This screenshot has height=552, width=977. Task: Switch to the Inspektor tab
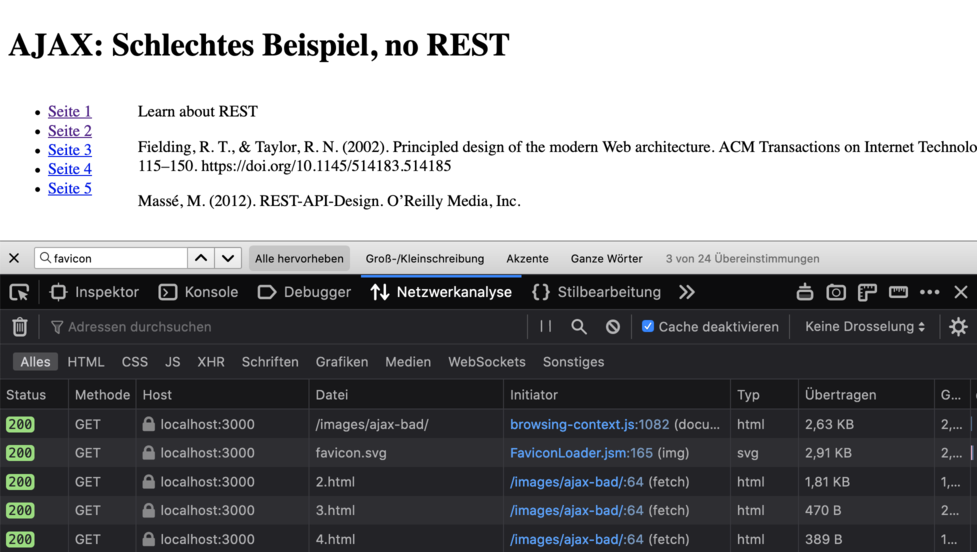[95, 292]
